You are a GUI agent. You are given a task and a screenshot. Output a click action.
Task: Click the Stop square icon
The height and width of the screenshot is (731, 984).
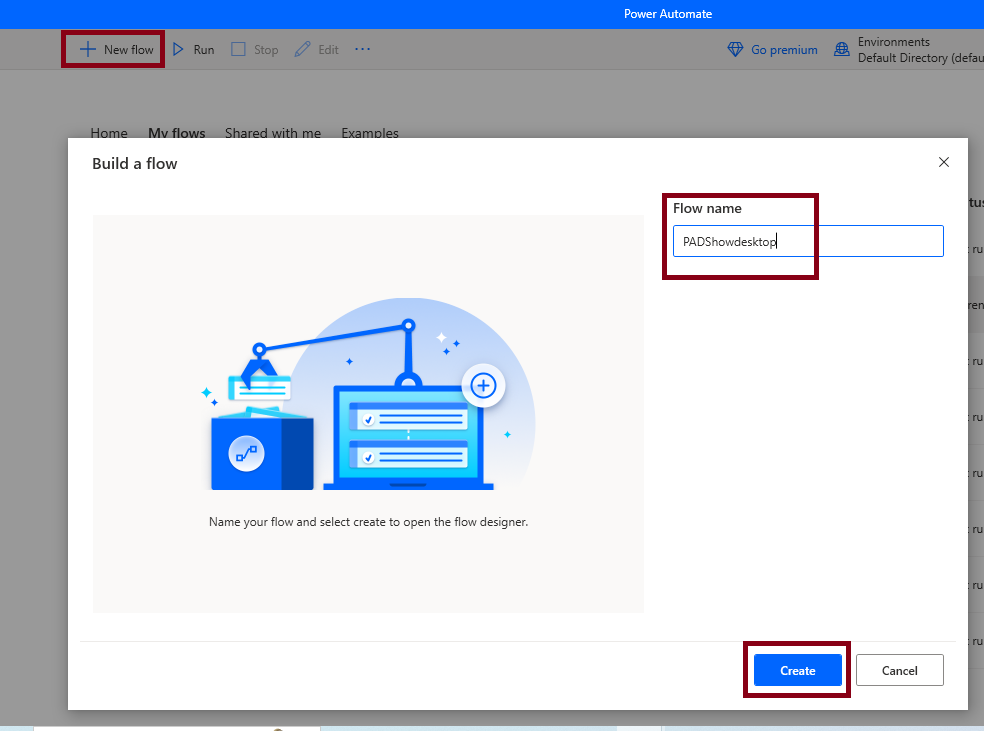(238, 49)
